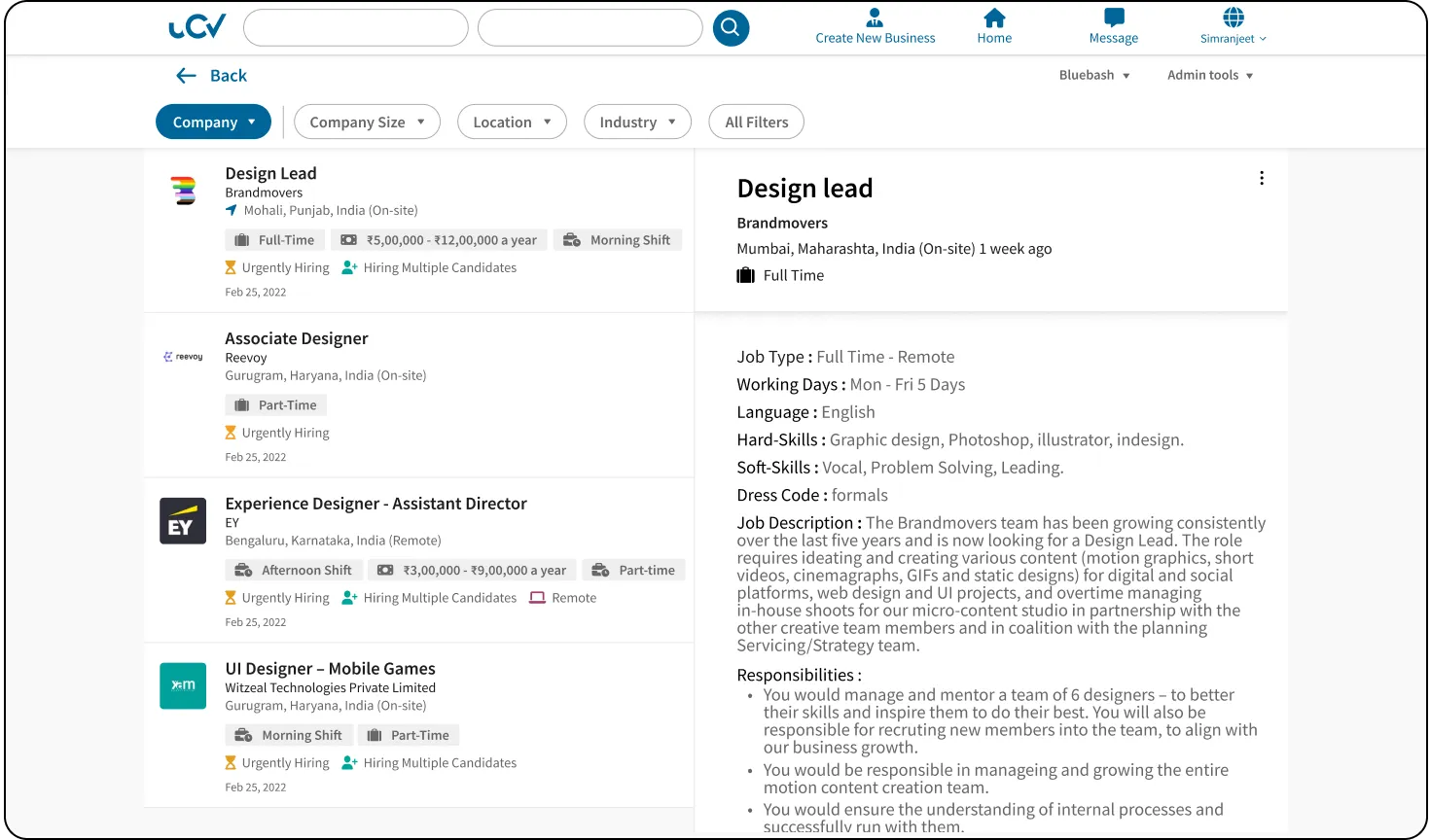1430x840 pixels.
Task: Click the EY company logo
Action: coord(183,521)
